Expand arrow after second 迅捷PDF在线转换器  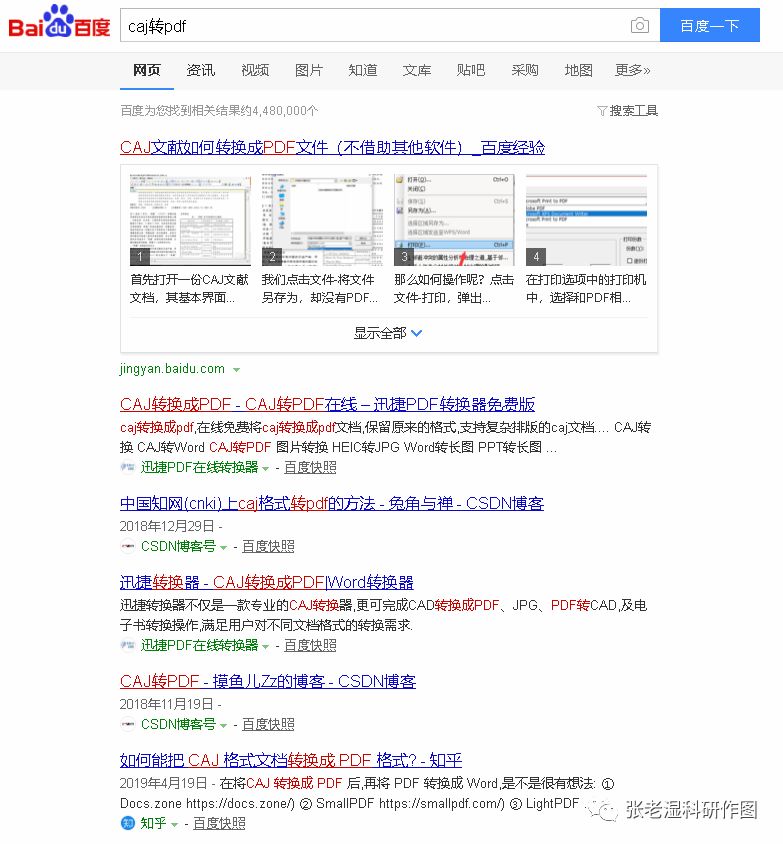(x=265, y=646)
